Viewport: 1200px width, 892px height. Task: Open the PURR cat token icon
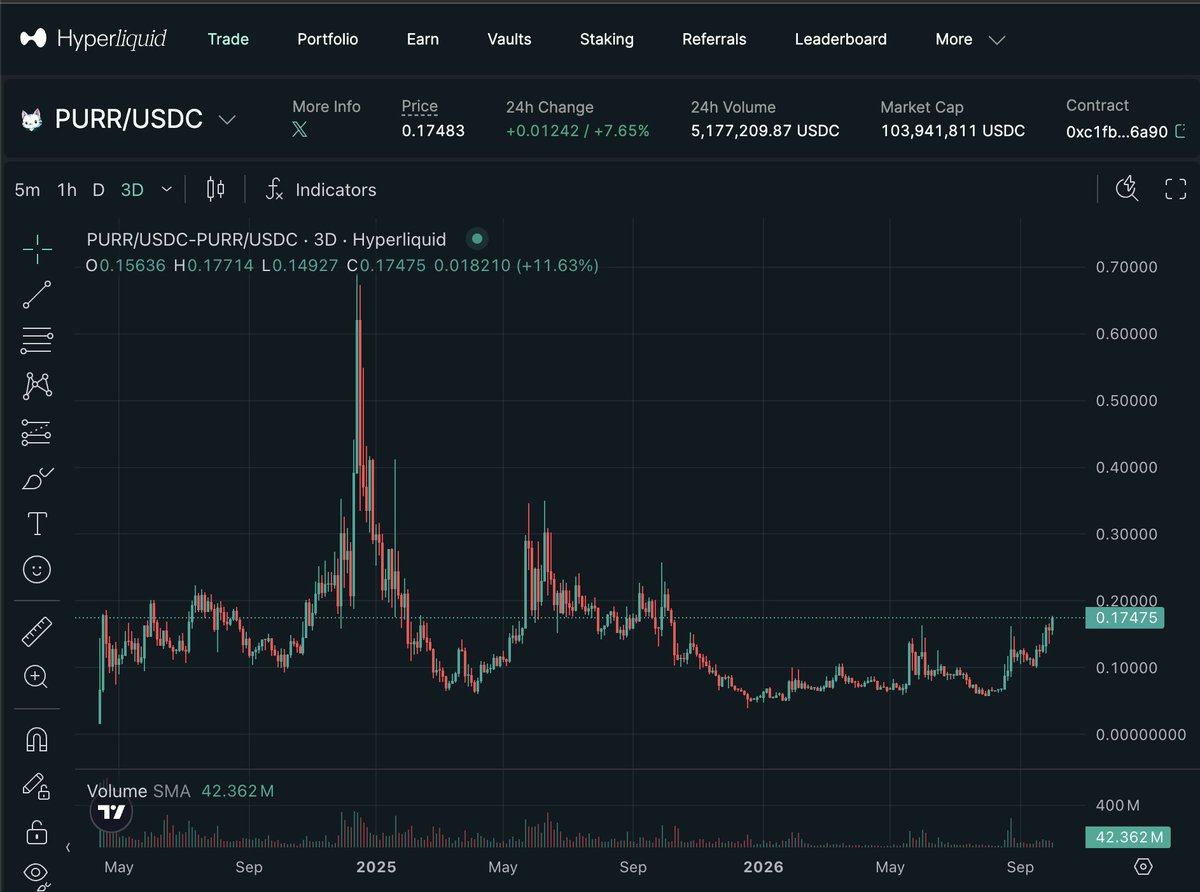tap(33, 120)
